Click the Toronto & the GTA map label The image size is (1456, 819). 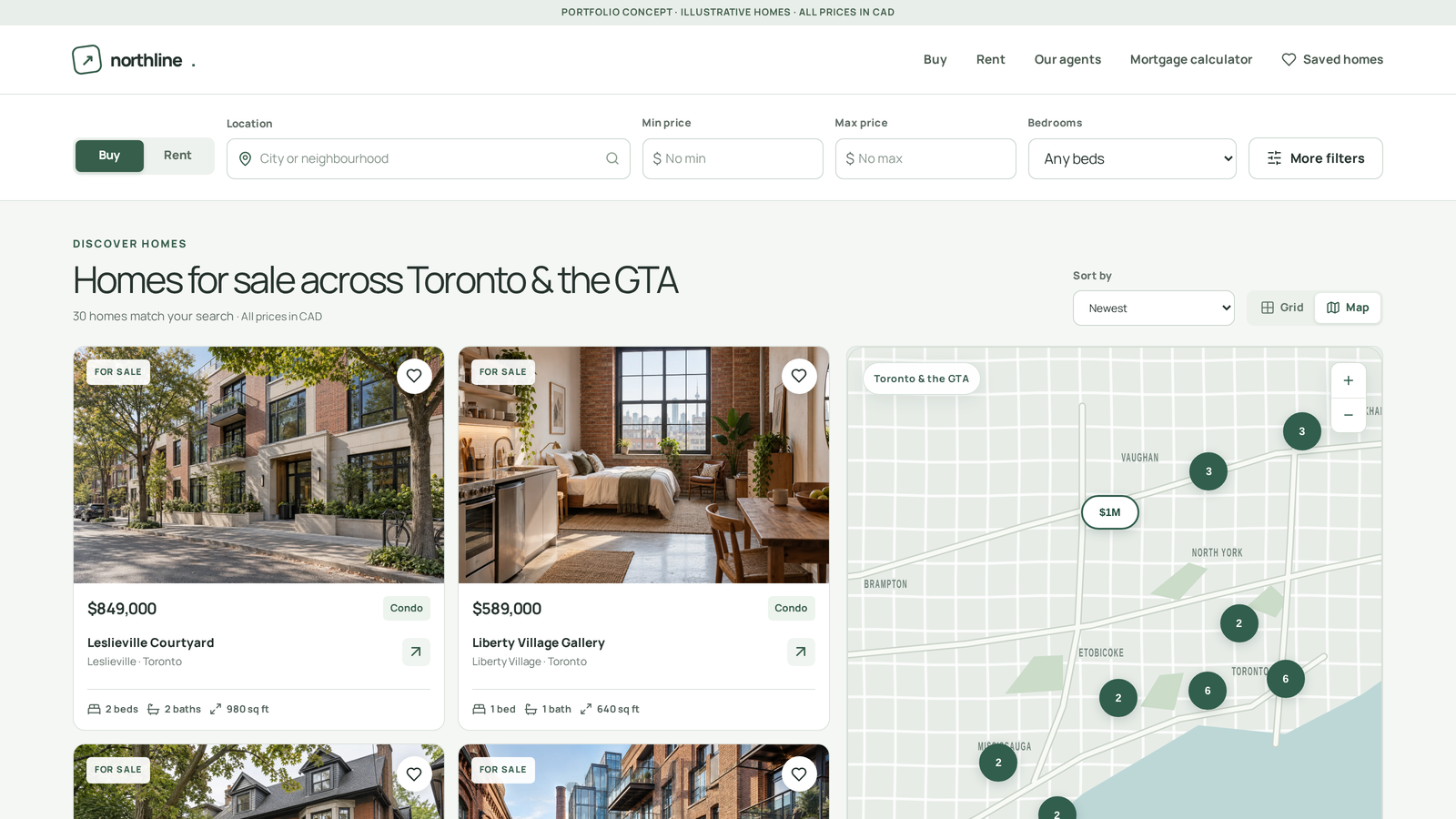(922, 379)
